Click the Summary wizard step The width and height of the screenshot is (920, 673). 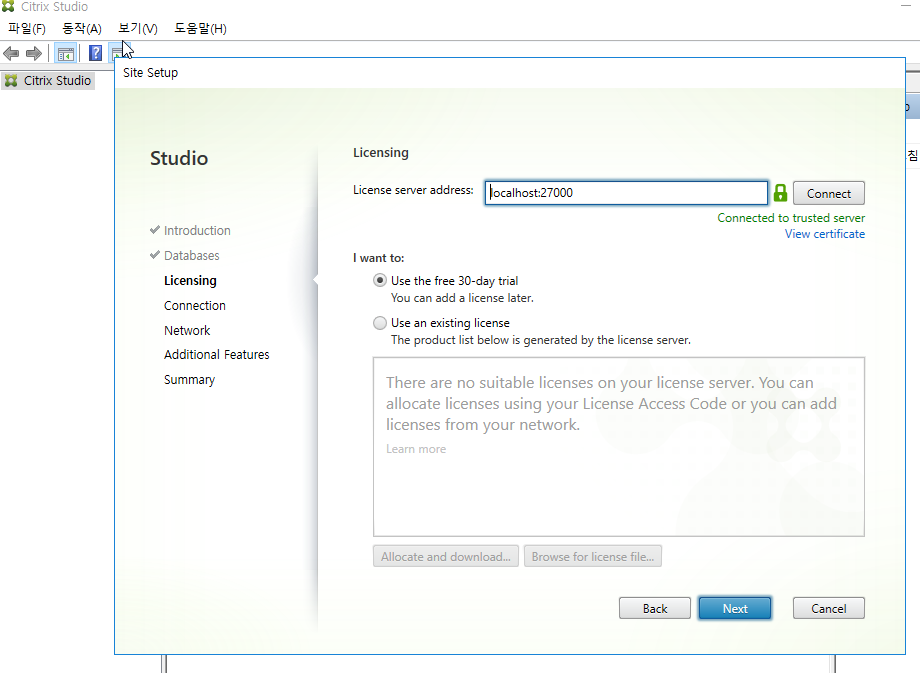[190, 380]
